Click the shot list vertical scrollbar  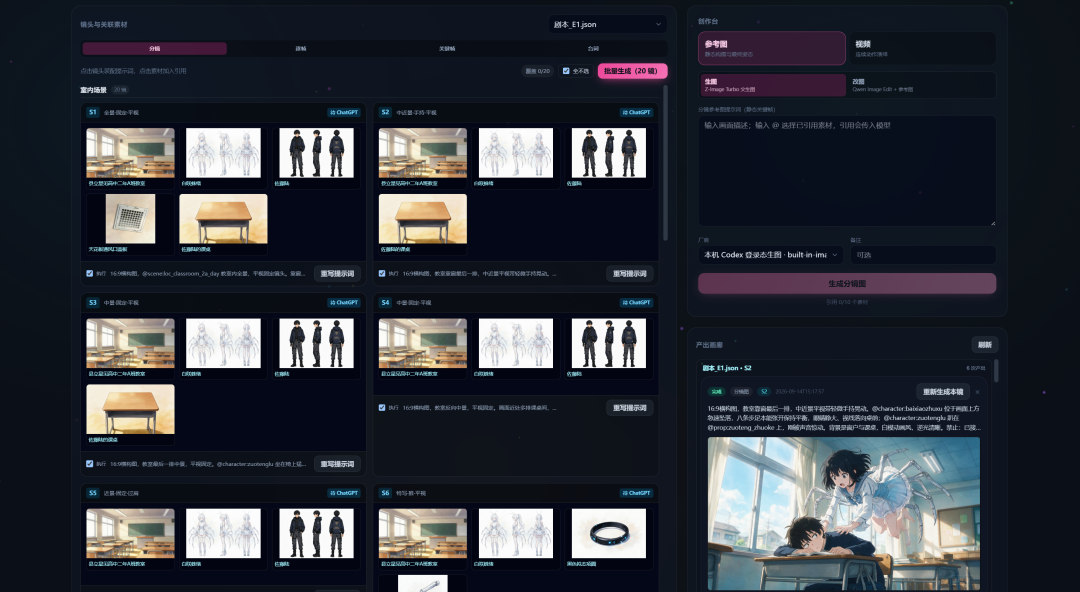point(665,163)
